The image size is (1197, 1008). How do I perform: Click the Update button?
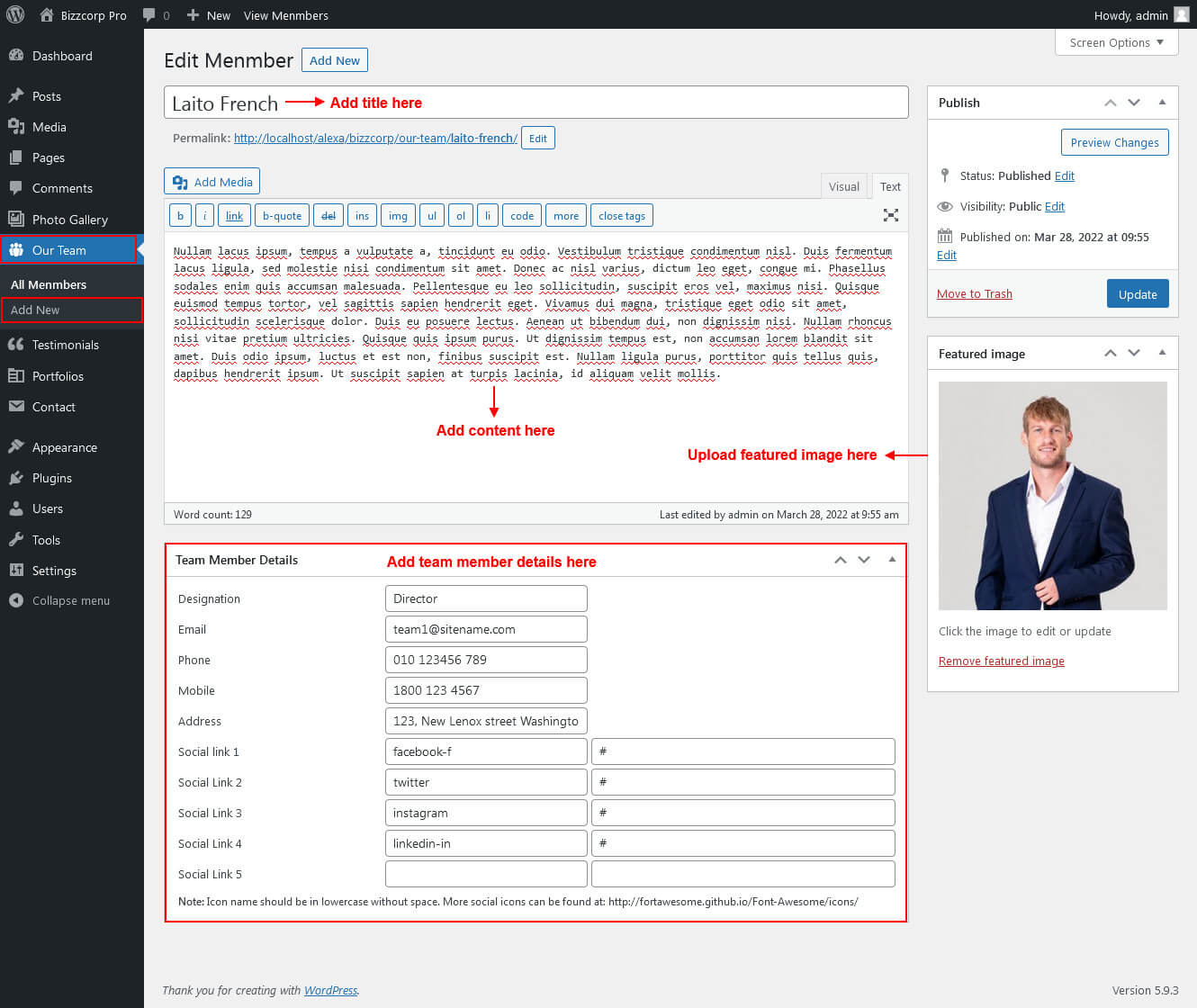[x=1138, y=294]
